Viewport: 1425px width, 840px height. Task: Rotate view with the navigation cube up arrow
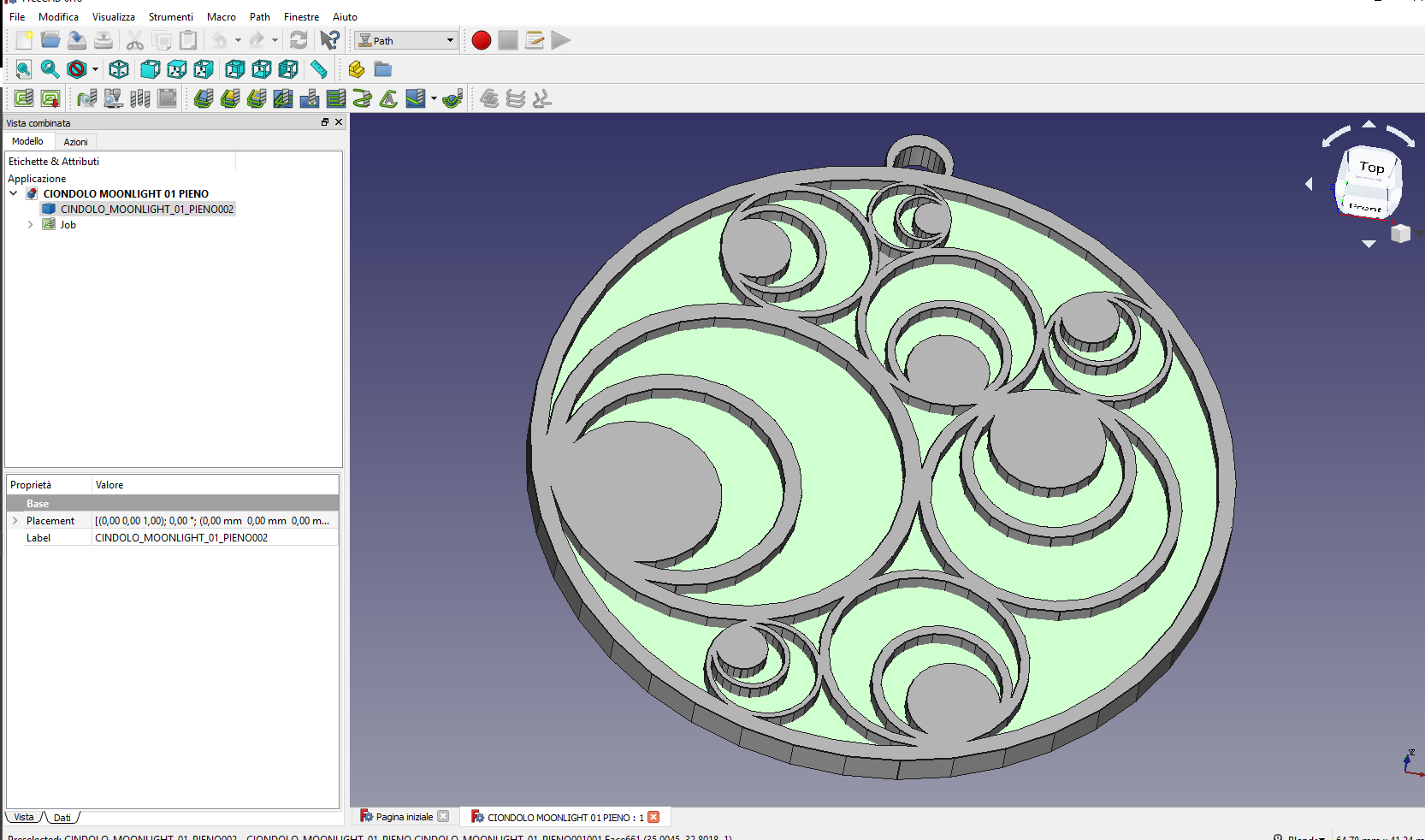(x=1369, y=124)
